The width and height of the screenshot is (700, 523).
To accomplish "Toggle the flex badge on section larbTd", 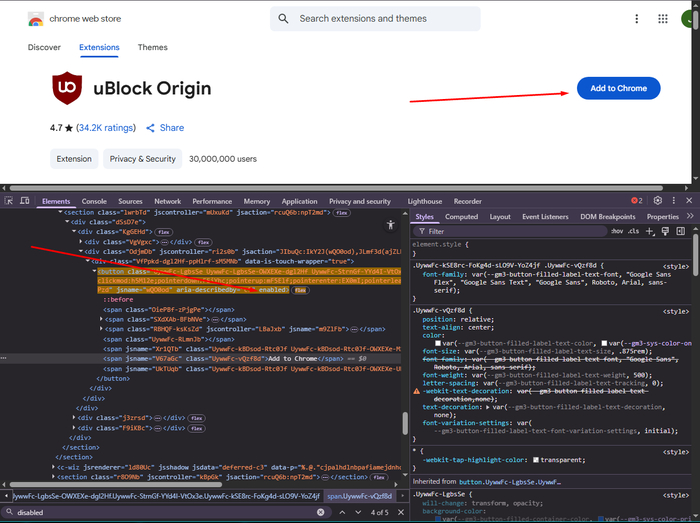I will coord(341,213).
